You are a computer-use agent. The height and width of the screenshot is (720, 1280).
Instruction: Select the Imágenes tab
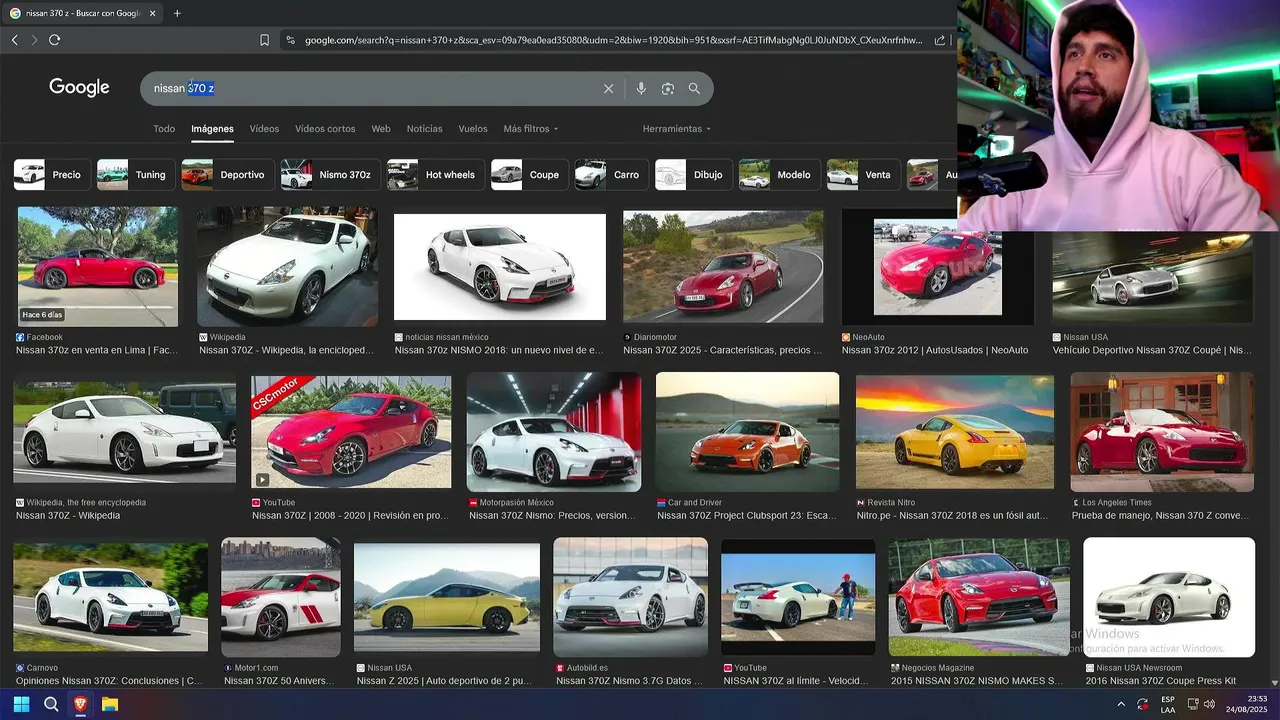point(212,129)
